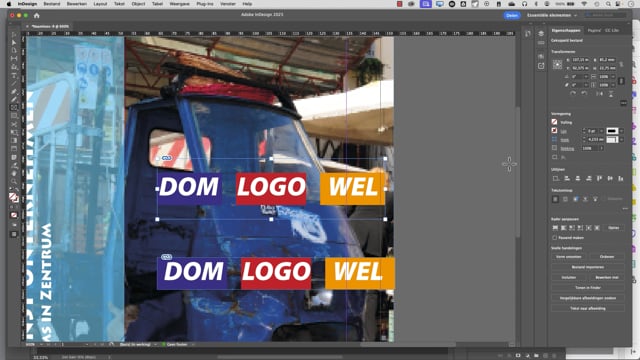Open the vertical scale percentage dropdown
The height and width of the screenshot is (360, 640).
coord(613,85)
